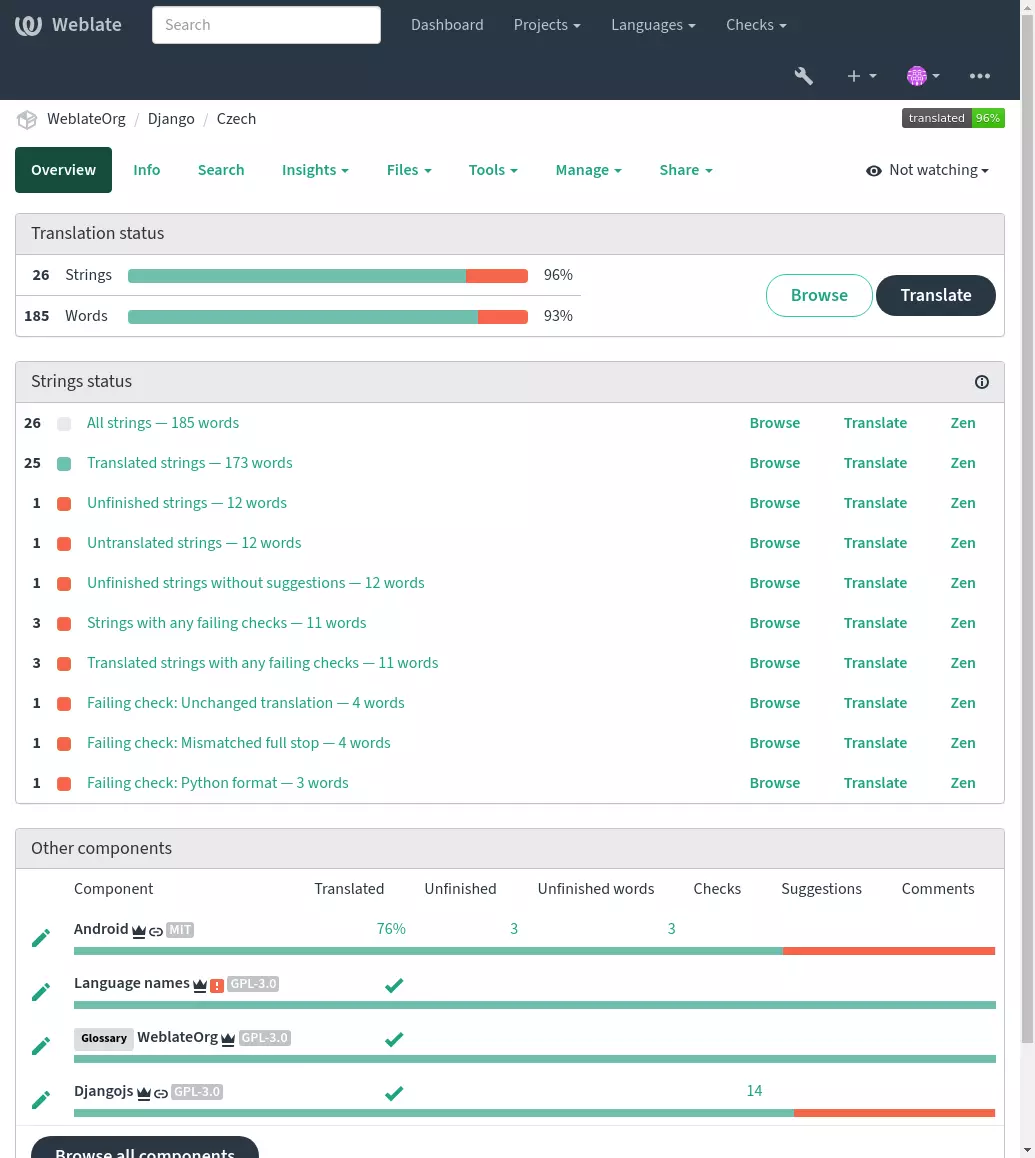
Task: Click the link chain icon beside Djangojs
Action: [x=161, y=1093]
